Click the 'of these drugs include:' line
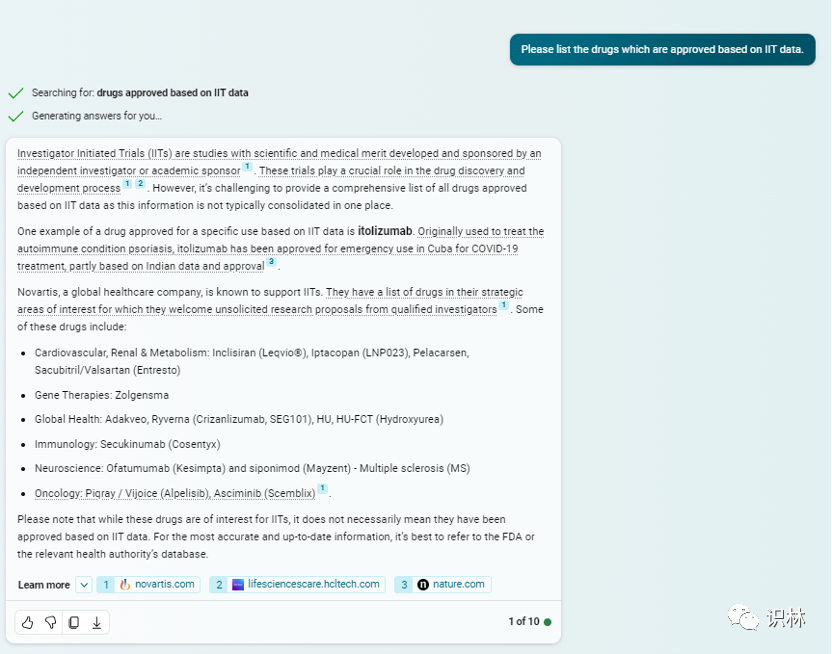Screen dimensions: 832x654 click(72, 327)
